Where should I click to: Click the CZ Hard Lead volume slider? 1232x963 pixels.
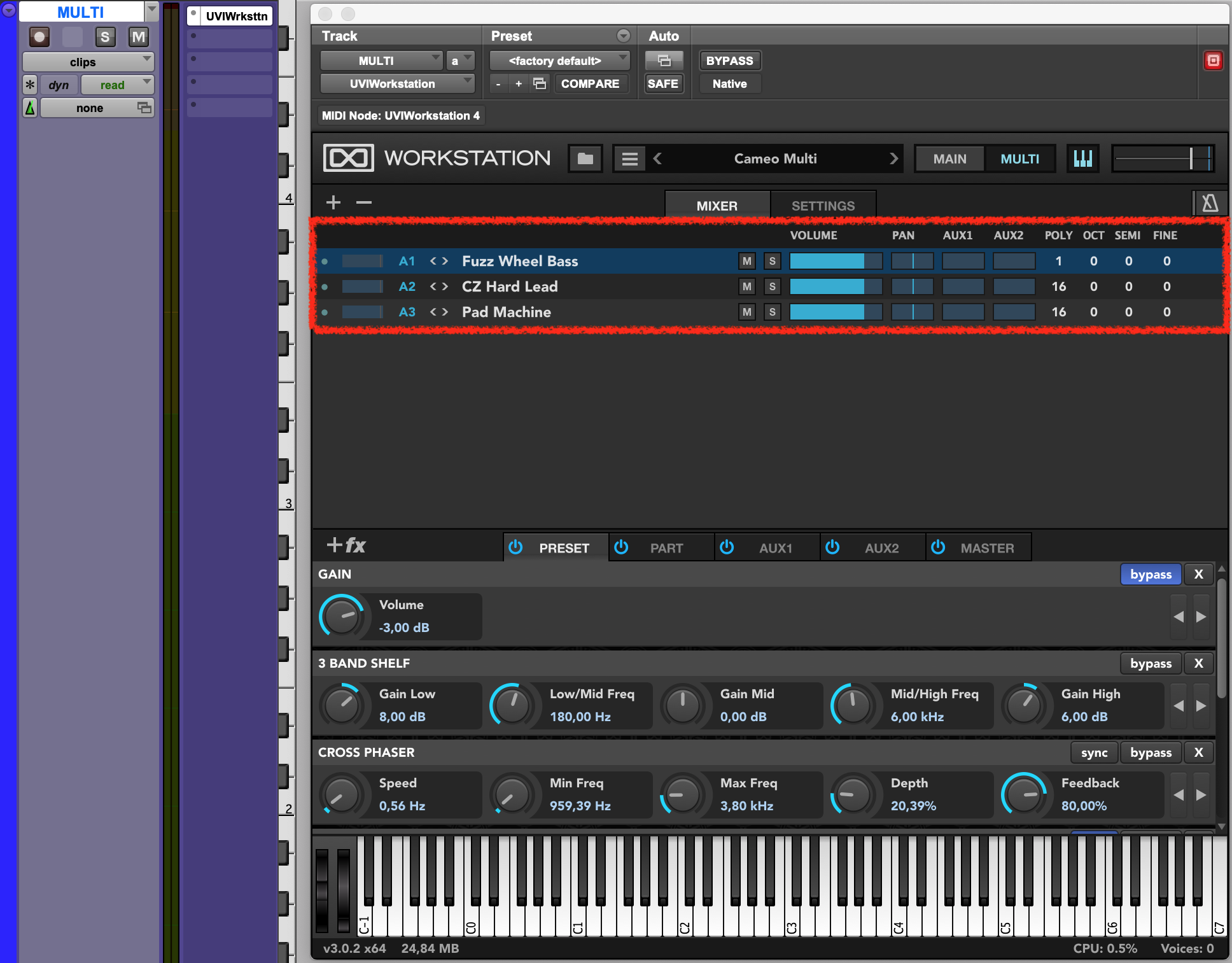[x=835, y=286]
